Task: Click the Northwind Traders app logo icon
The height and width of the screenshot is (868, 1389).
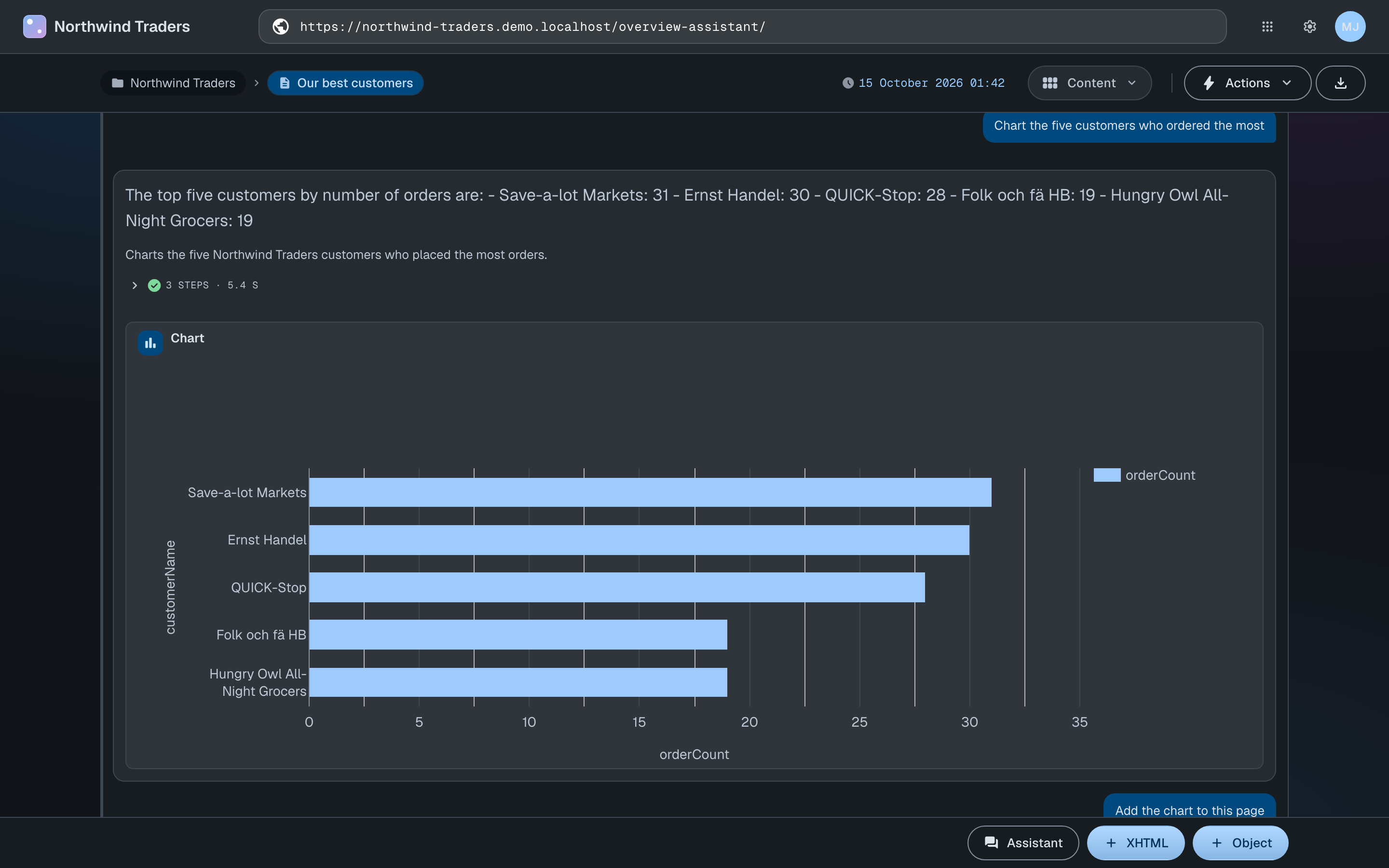Action: [x=34, y=27]
